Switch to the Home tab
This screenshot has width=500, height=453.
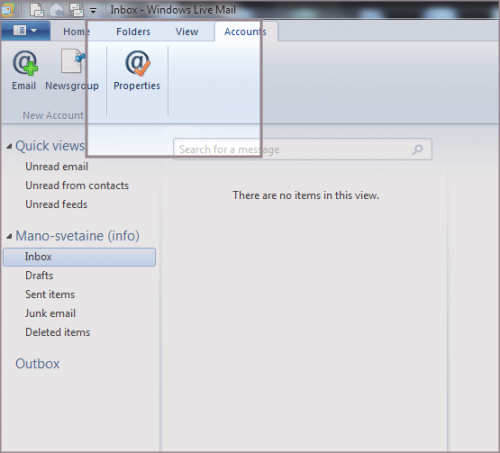coord(76,32)
